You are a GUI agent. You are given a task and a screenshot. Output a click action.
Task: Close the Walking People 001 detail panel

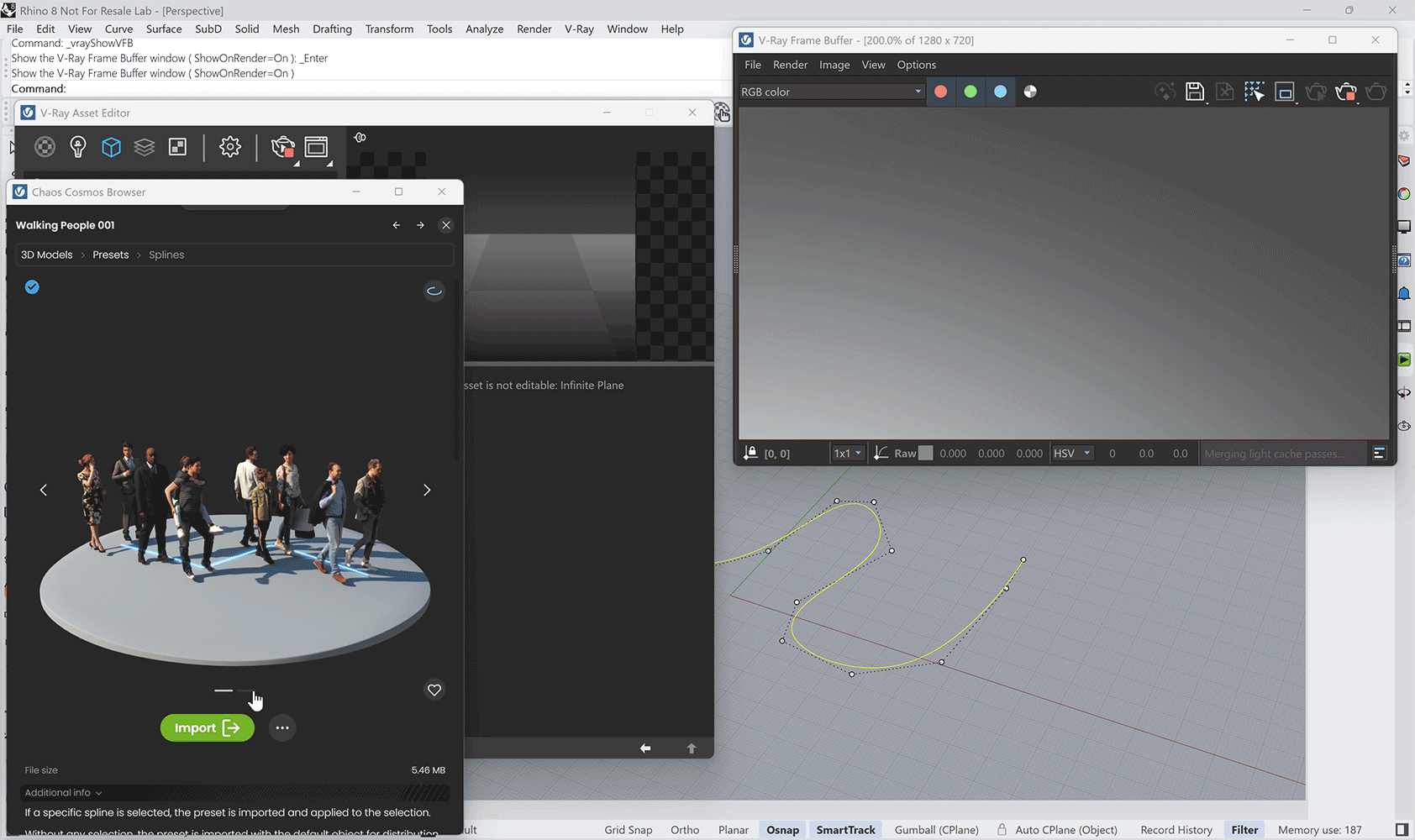coord(446,225)
